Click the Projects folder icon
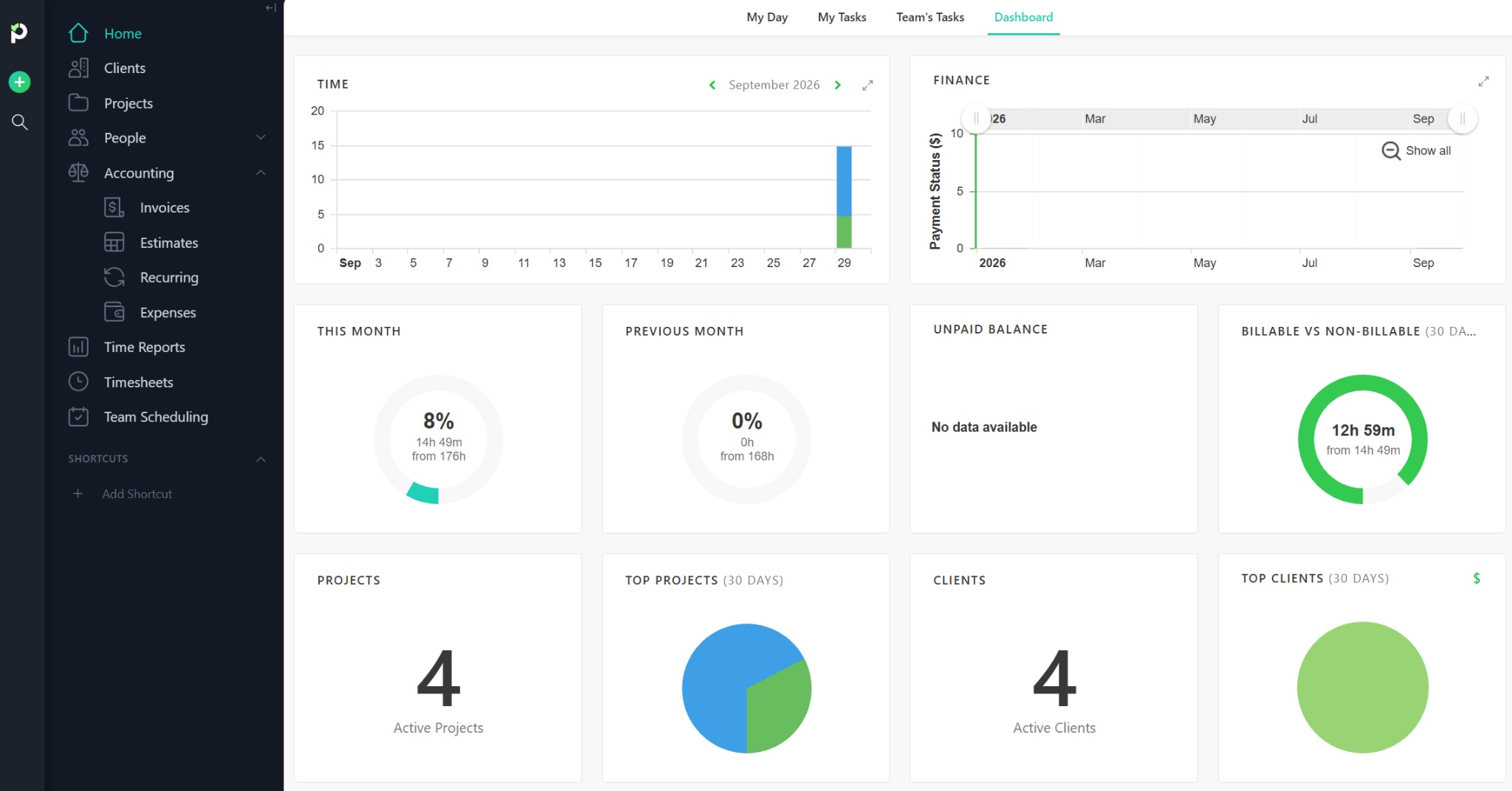Viewport: 1512px width, 791px height. [x=78, y=103]
